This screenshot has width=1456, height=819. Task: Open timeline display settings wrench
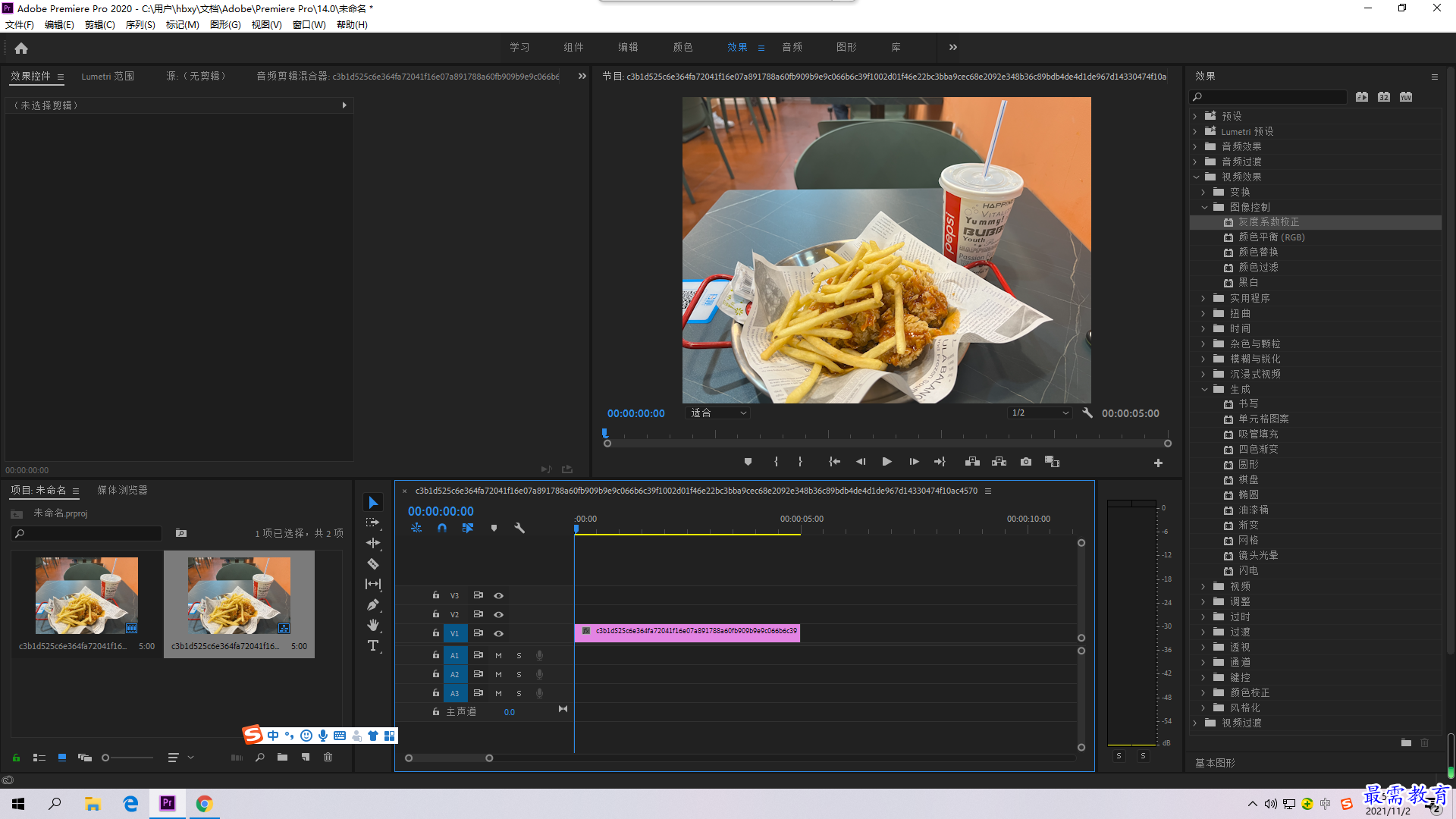pyautogui.click(x=519, y=528)
